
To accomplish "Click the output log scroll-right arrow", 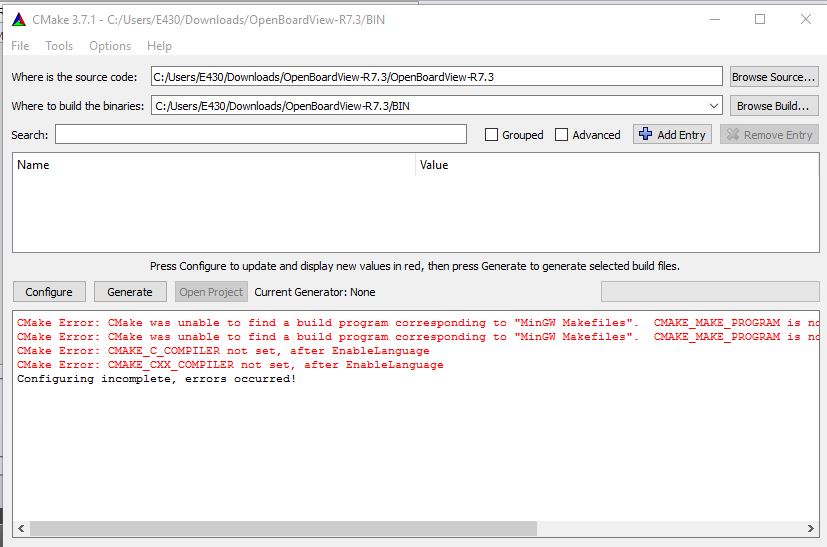I will (811, 528).
